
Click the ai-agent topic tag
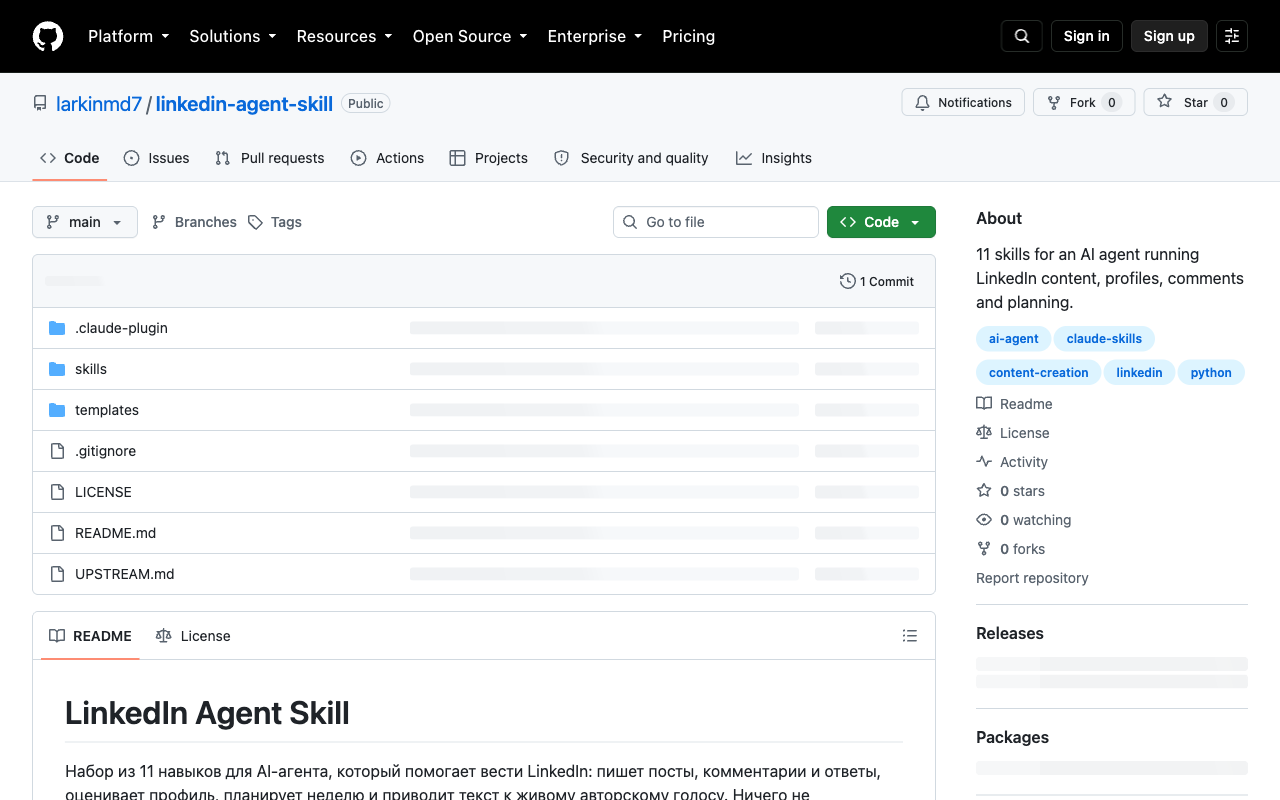1014,339
